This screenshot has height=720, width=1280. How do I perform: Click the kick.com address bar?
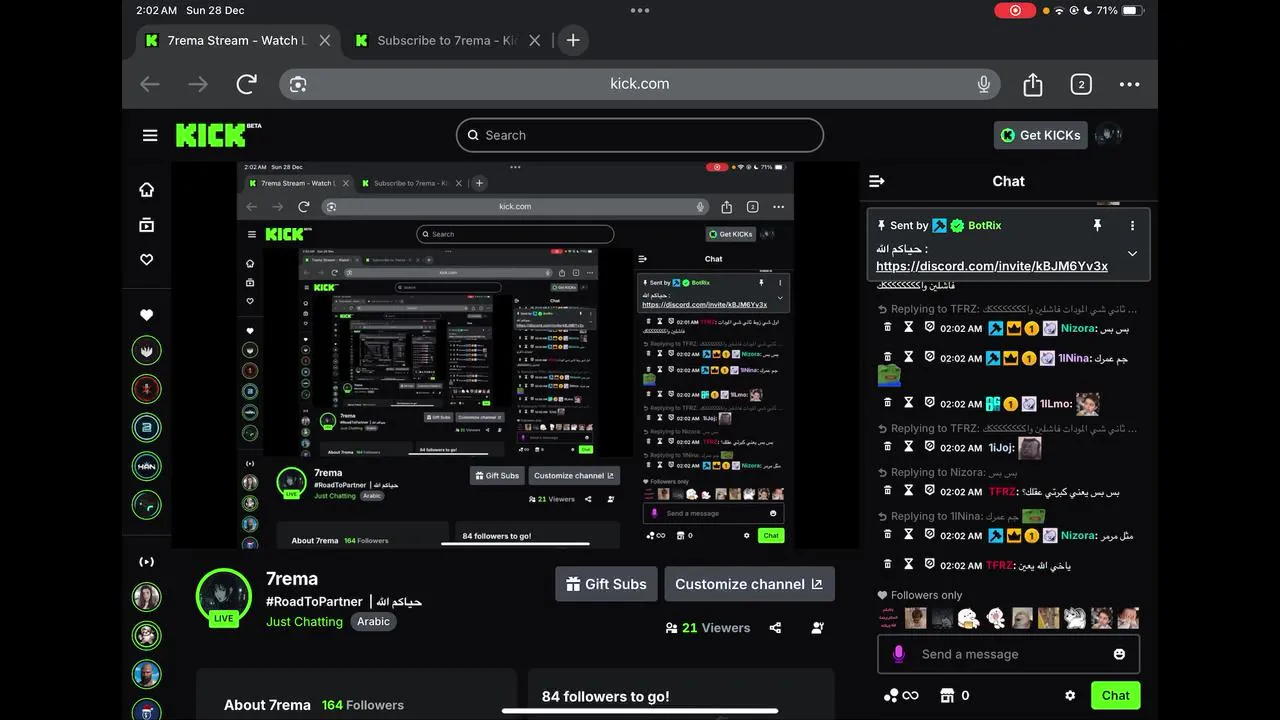click(640, 84)
